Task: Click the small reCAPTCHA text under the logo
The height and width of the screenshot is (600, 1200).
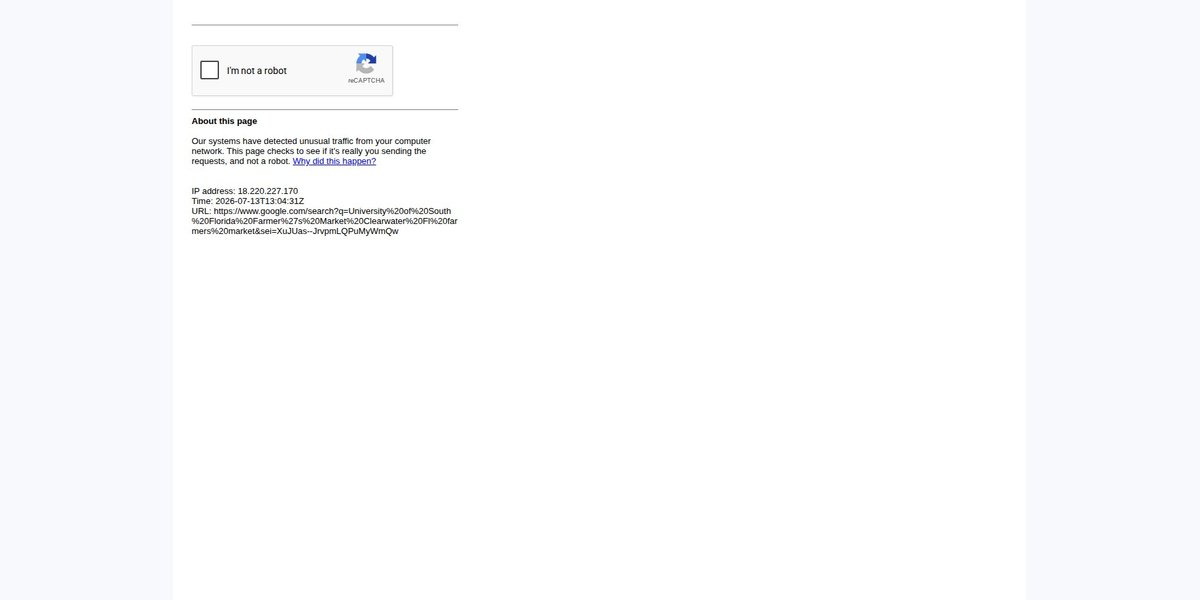Action: [x=366, y=80]
